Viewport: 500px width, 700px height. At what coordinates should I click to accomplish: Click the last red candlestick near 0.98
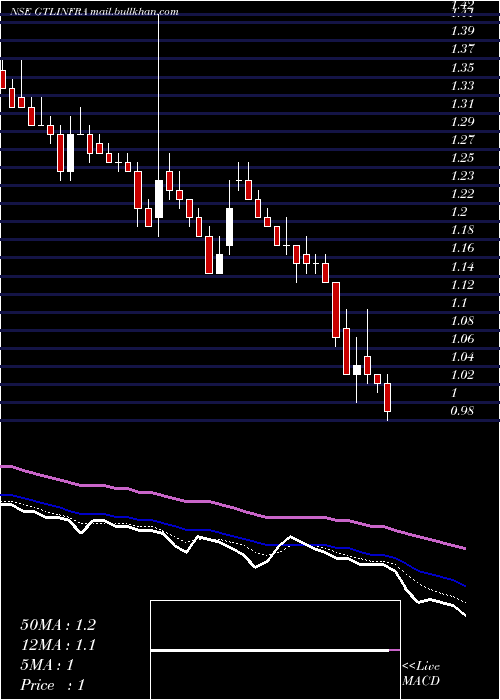[x=388, y=397]
